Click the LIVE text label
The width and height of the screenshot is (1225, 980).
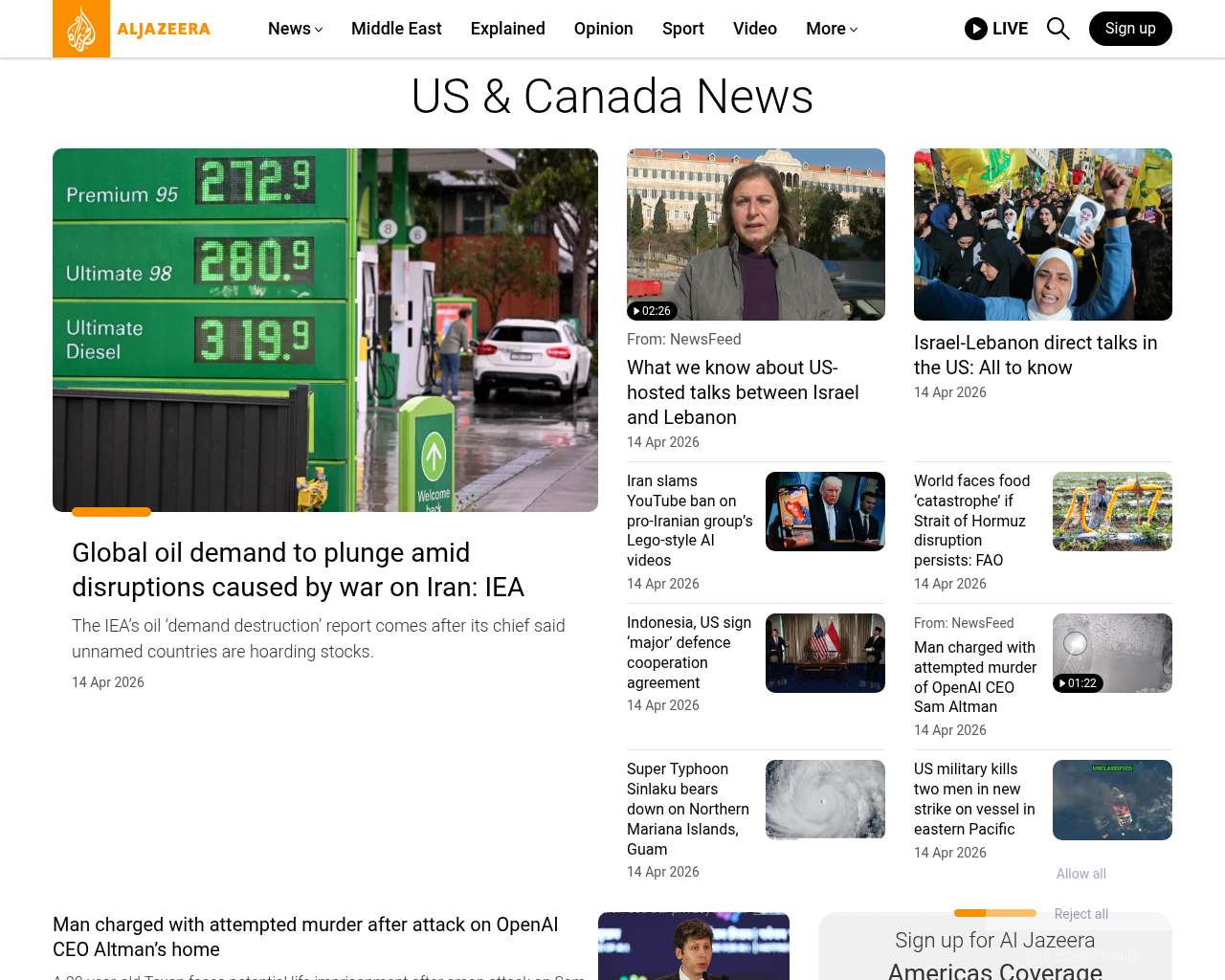1010,29
